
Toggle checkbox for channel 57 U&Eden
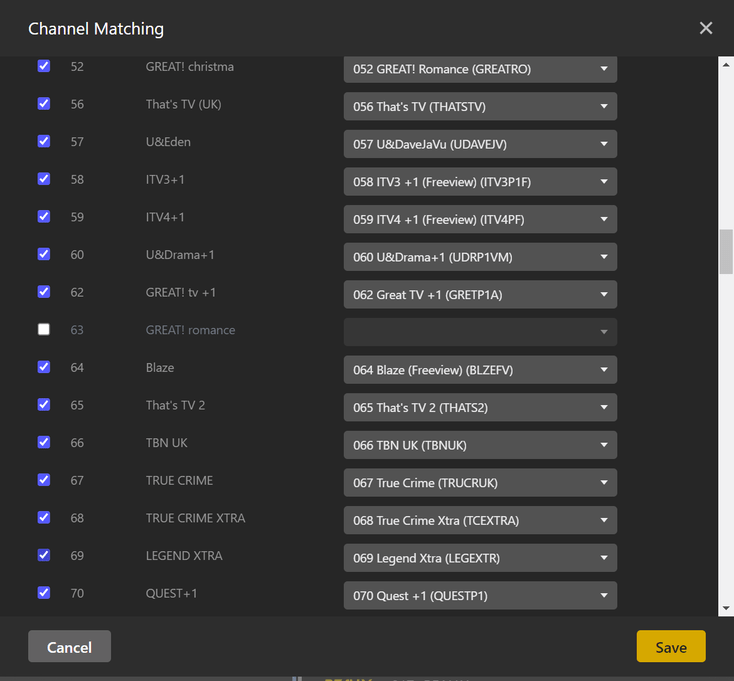coord(44,141)
